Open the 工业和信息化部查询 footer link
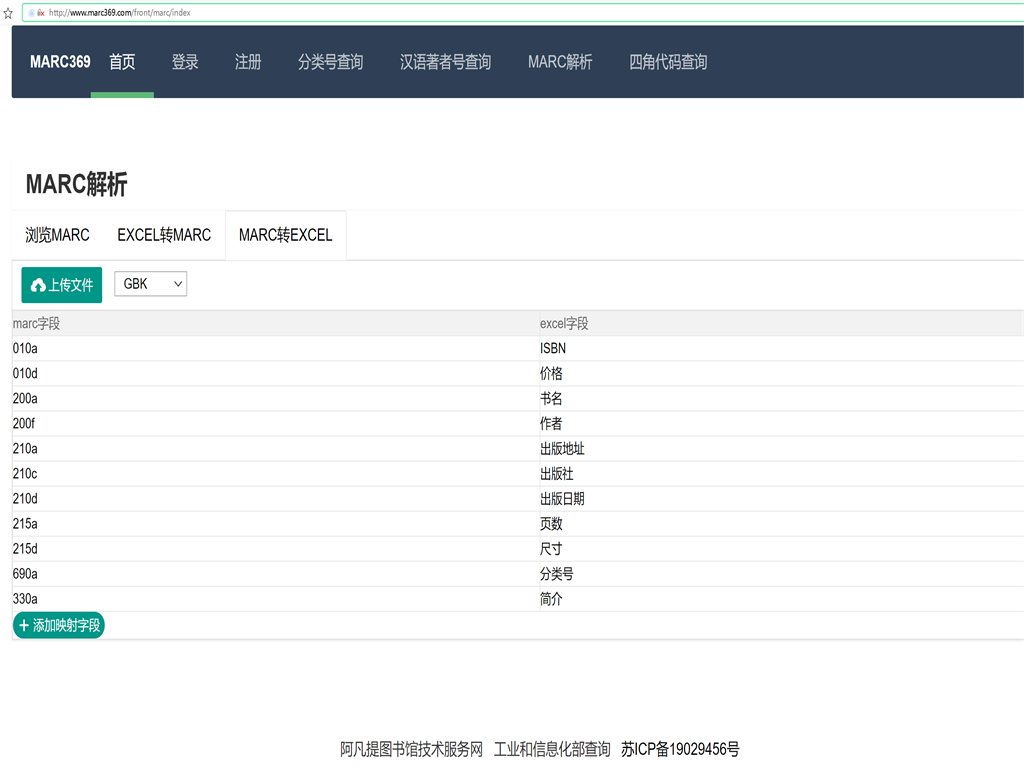The image size is (1024, 768). click(552, 749)
